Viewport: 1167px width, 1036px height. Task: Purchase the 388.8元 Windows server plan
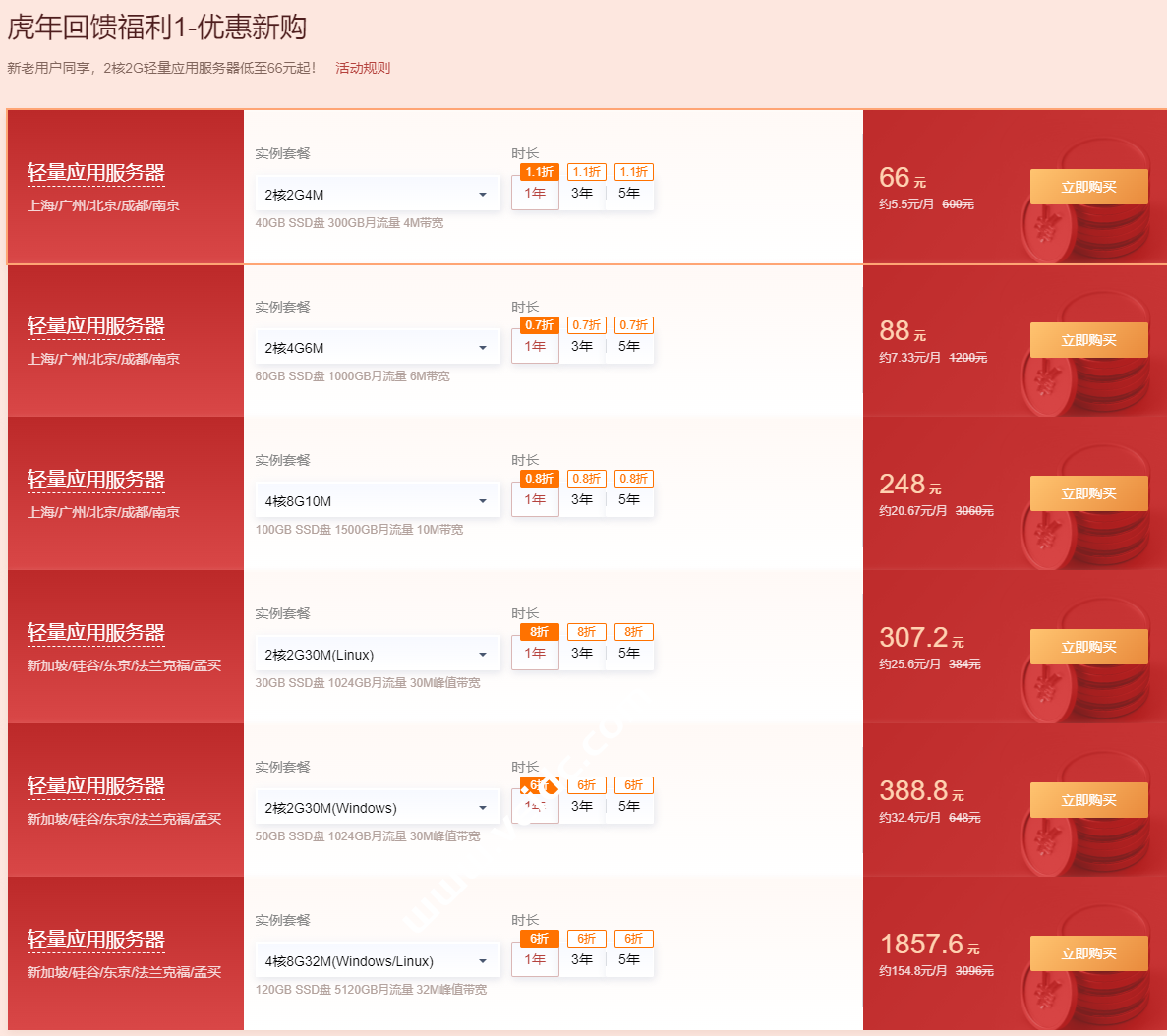[x=1088, y=800]
